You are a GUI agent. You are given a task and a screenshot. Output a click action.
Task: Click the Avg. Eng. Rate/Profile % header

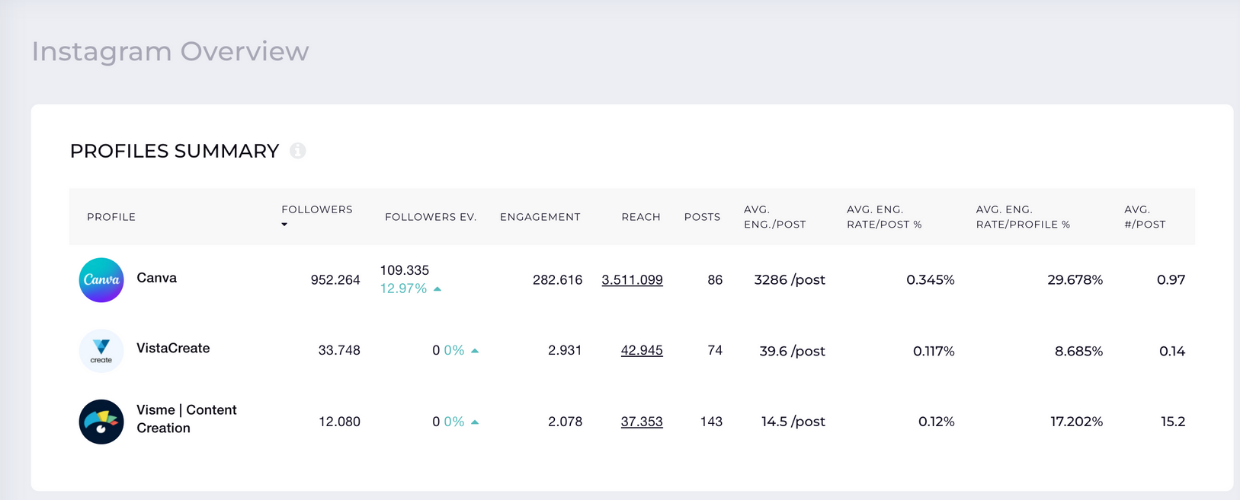1023,217
